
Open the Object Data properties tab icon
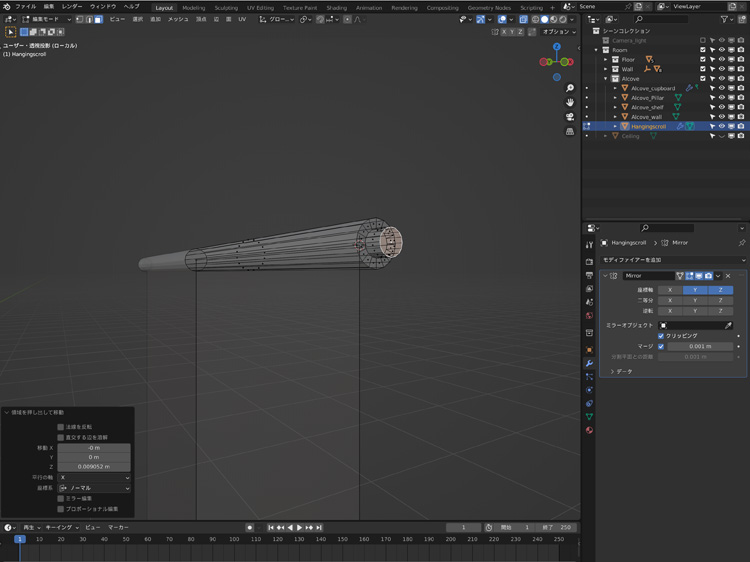click(x=589, y=417)
